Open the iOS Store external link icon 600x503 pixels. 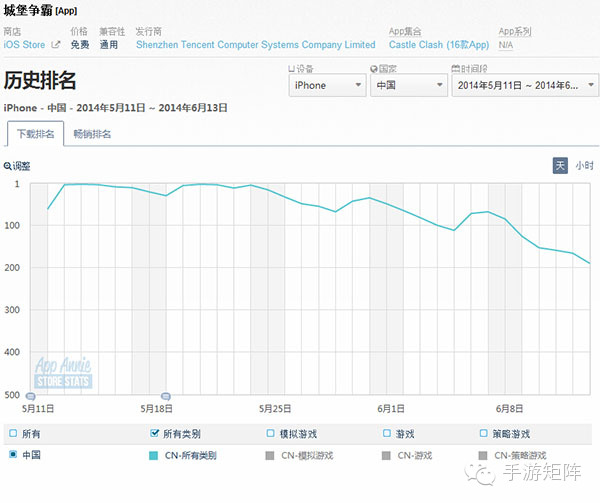56,45
